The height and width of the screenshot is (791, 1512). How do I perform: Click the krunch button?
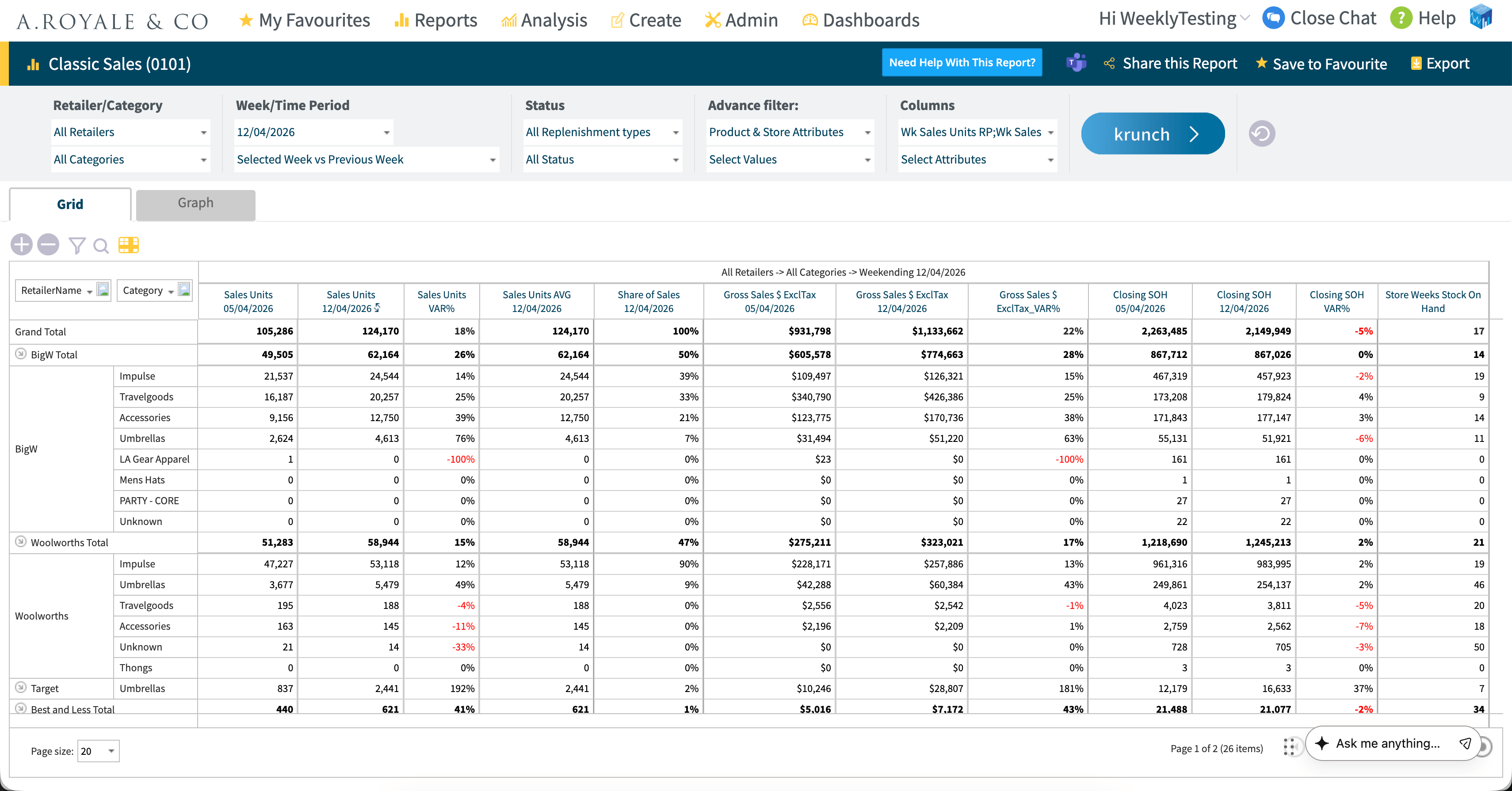coord(1153,134)
